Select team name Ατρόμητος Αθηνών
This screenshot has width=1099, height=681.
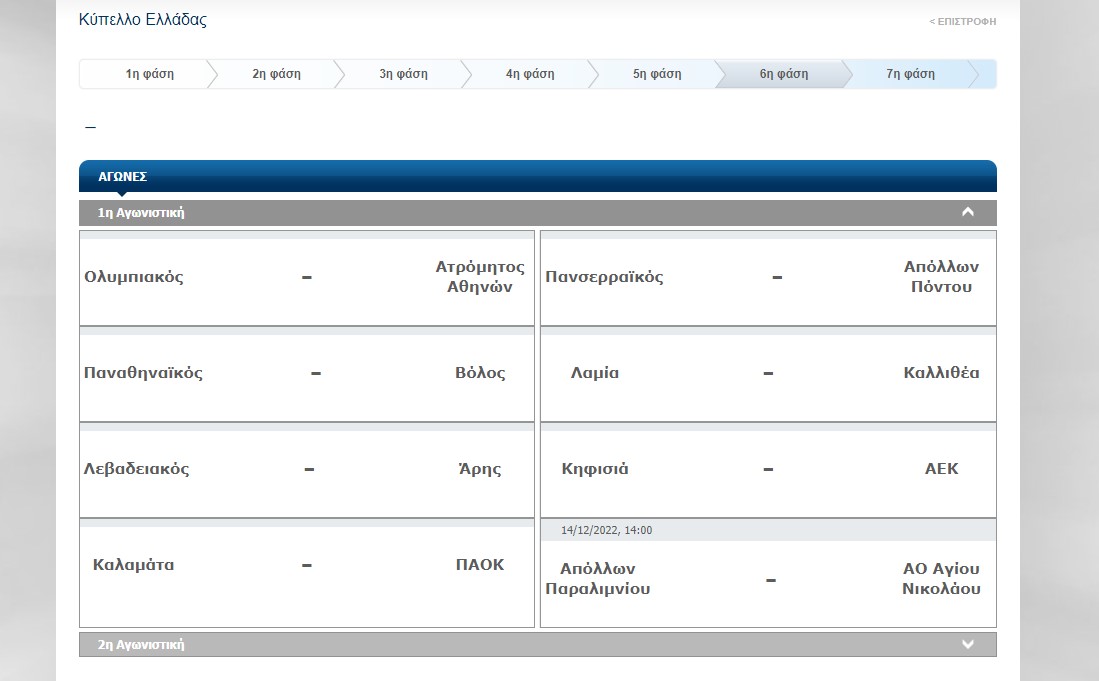pyautogui.click(x=480, y=277)
